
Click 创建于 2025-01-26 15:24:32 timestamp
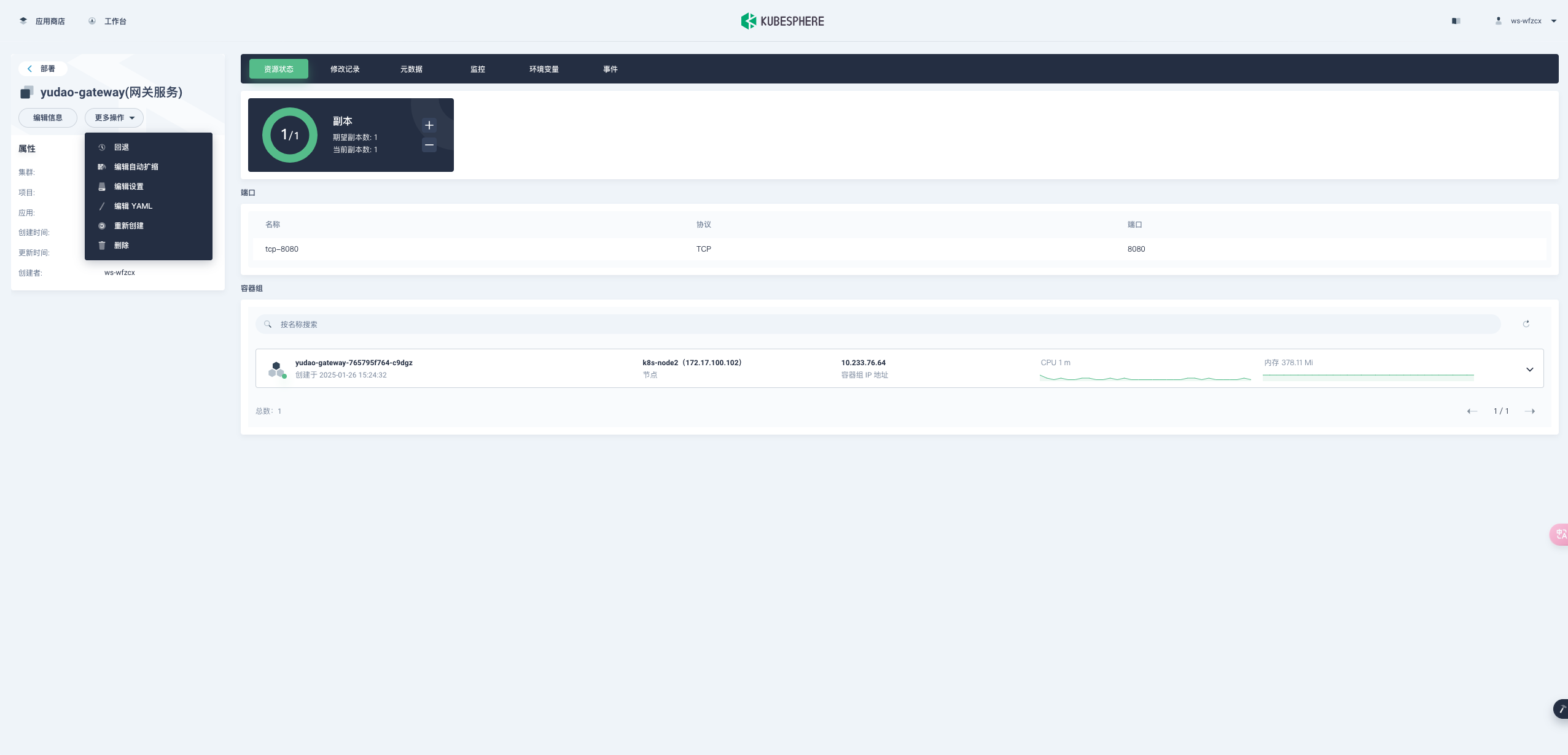[341, 375]
